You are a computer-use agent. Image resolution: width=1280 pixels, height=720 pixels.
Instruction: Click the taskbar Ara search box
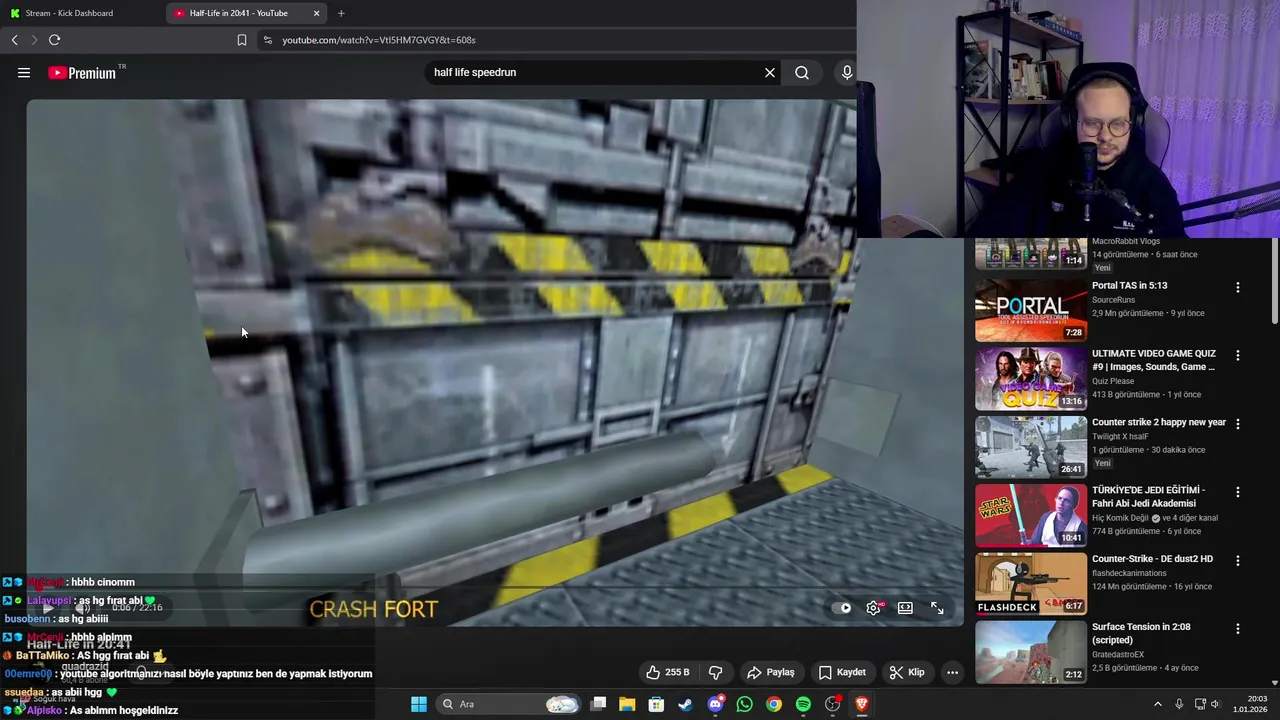point(510,704)
